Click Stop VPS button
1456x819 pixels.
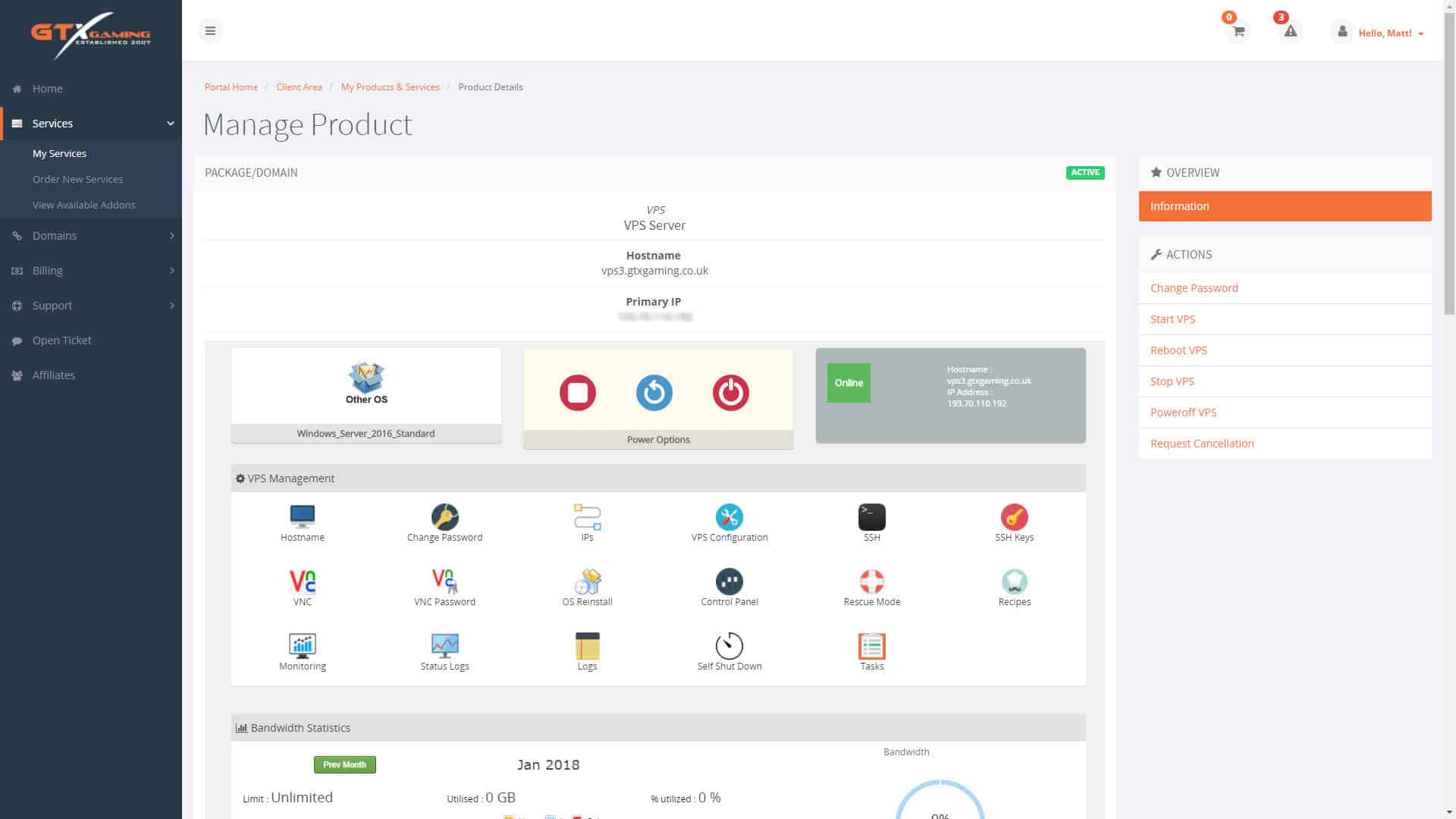click(x=1172, y=381)
